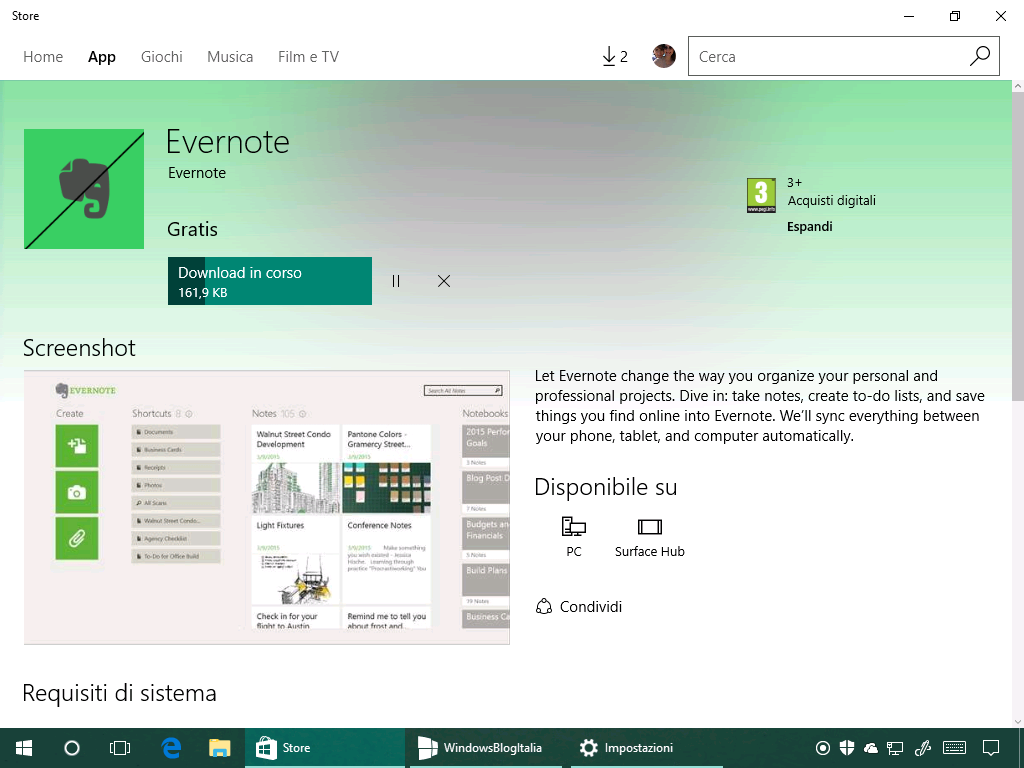This screenshot has height=768, width=1024.
Task: Click the Evernote app title
Action: pos(227,142)
